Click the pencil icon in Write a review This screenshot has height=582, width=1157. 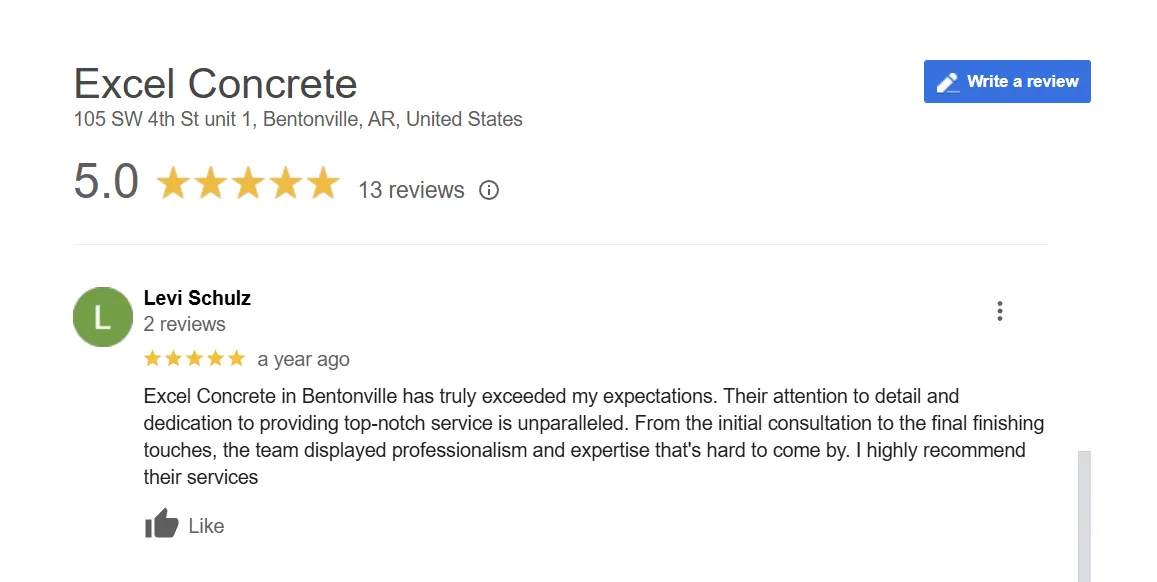point(947,82)
